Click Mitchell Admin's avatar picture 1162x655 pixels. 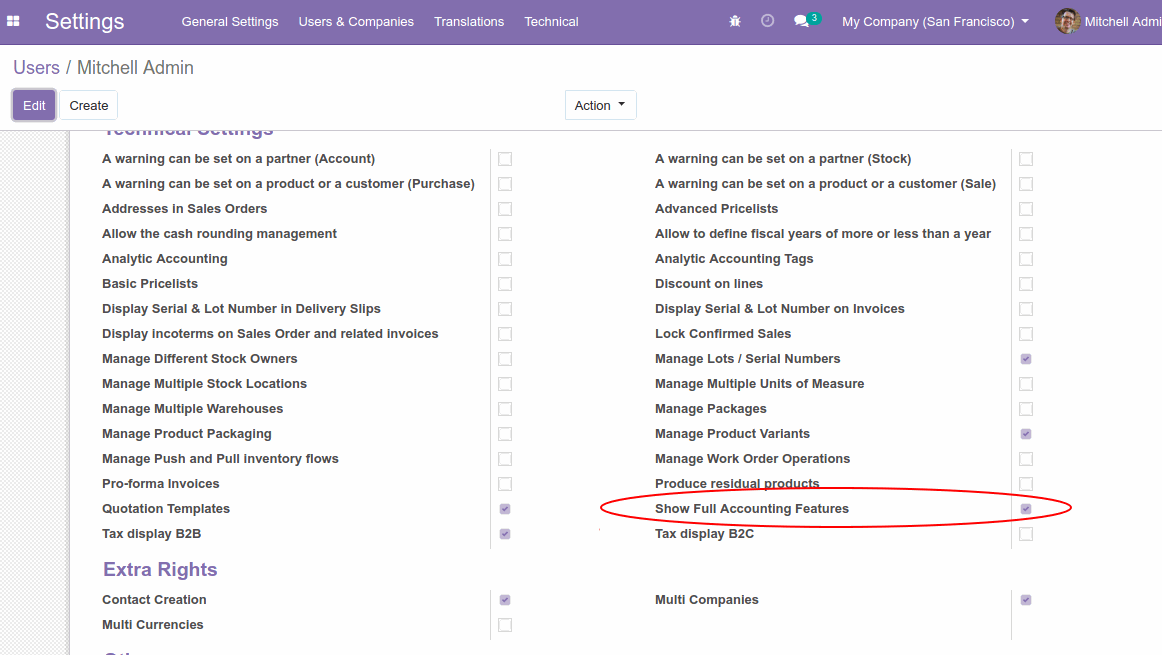(1067, 21)
